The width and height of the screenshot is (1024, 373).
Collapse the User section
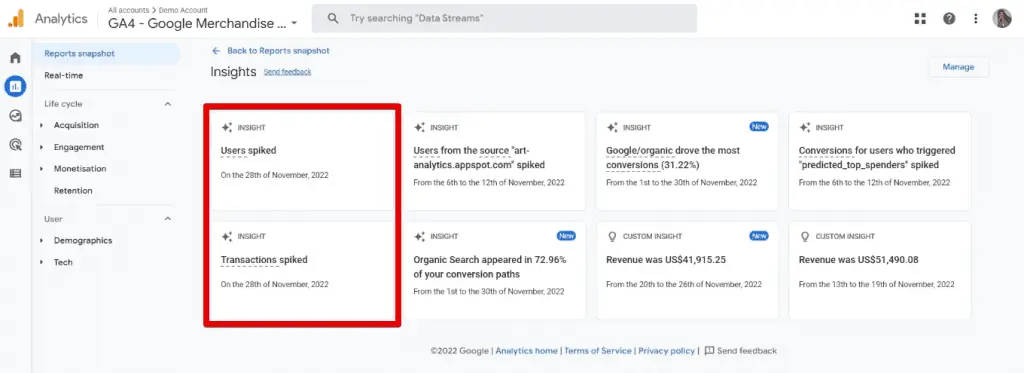pos(168,219)
